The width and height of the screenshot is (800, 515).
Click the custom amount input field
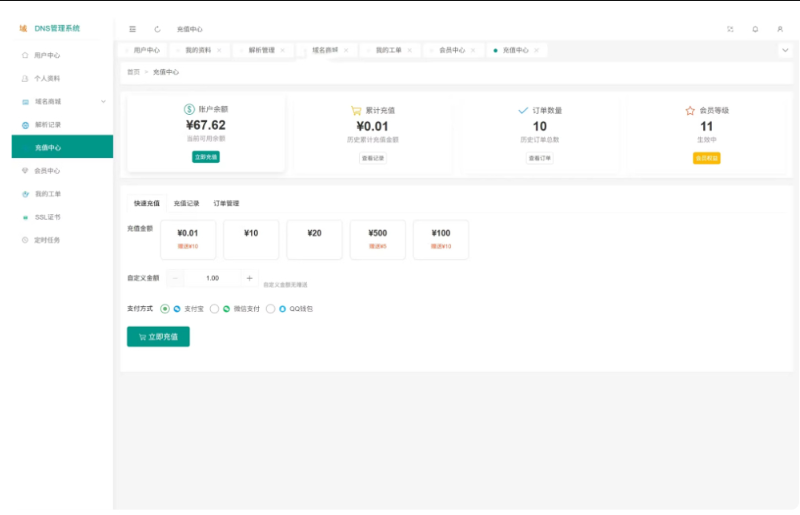[x=212, y=278]
